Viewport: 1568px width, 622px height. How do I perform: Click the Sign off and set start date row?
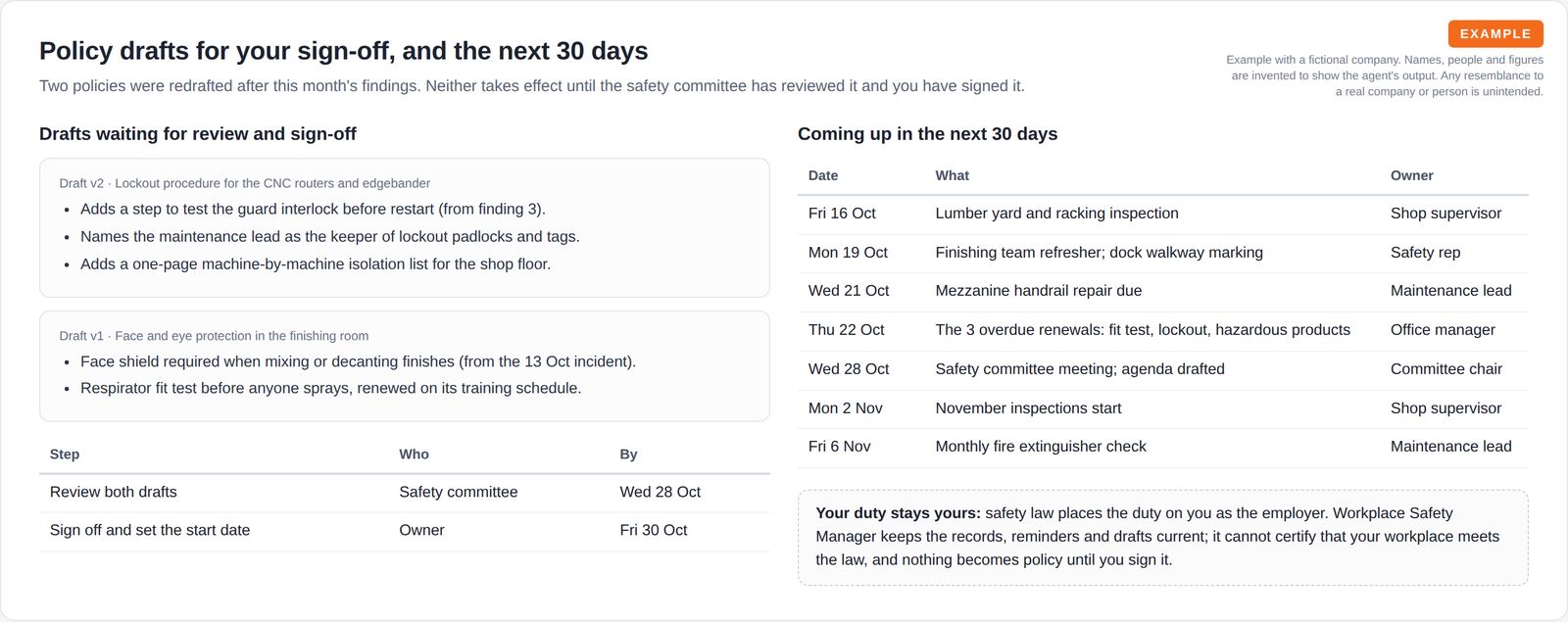405,530
